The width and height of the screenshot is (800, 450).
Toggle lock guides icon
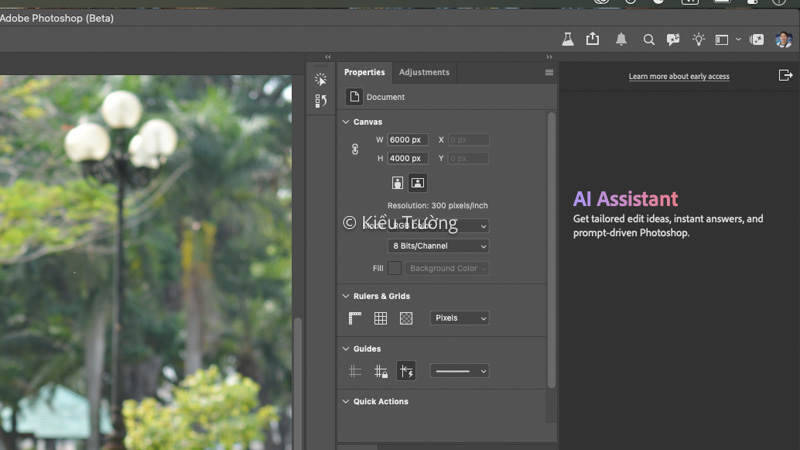(381, 371)
